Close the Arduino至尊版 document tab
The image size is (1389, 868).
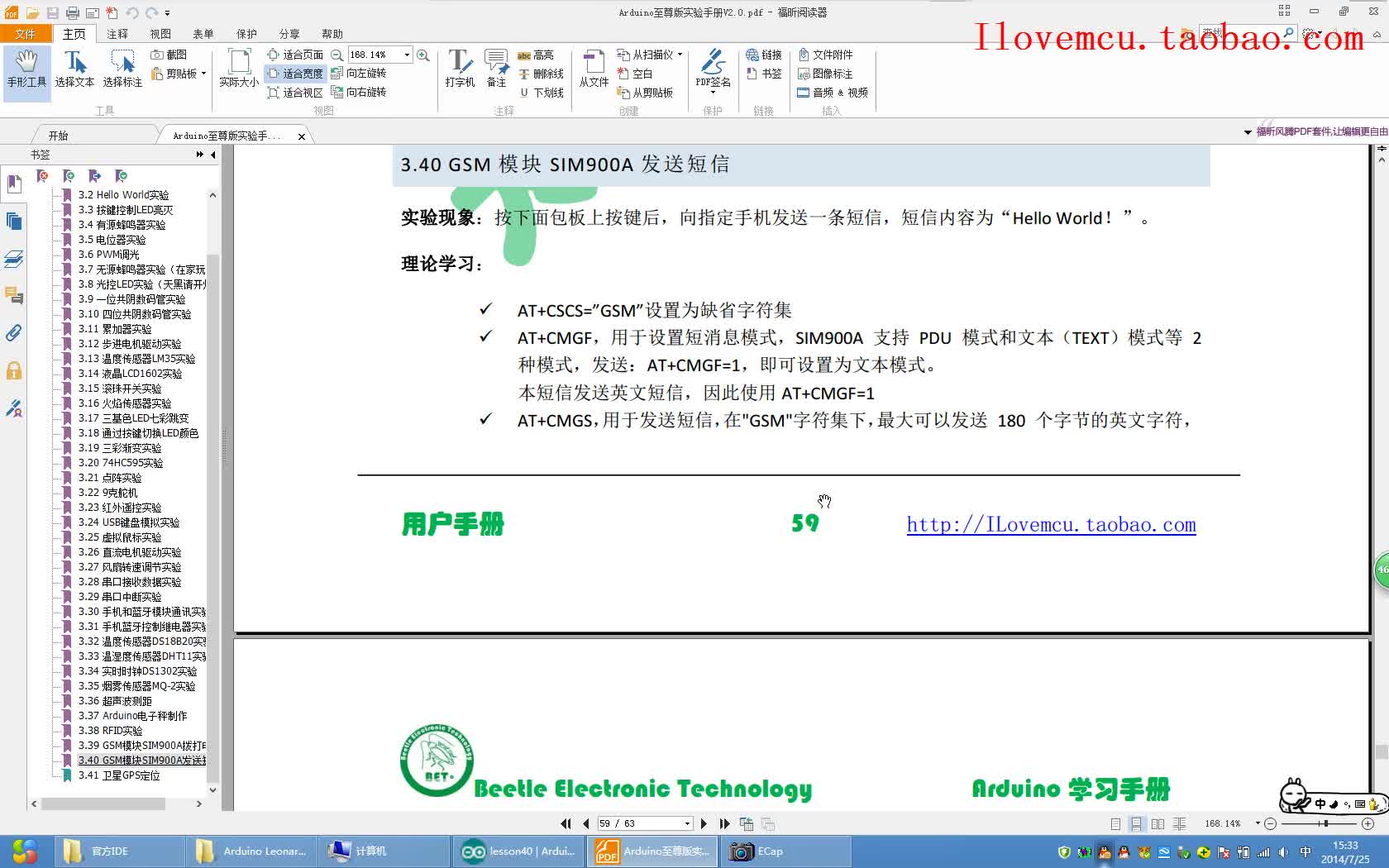tap(302, 136)
